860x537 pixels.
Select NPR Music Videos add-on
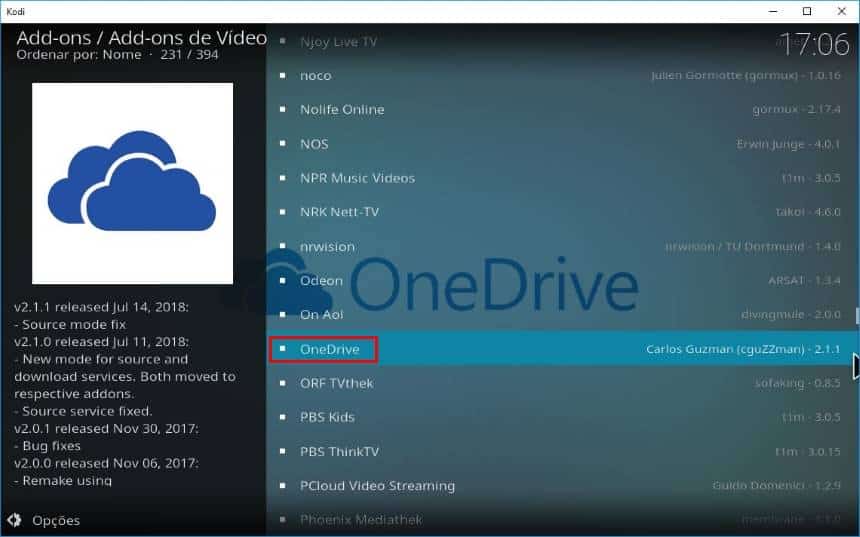pos(563,178)
